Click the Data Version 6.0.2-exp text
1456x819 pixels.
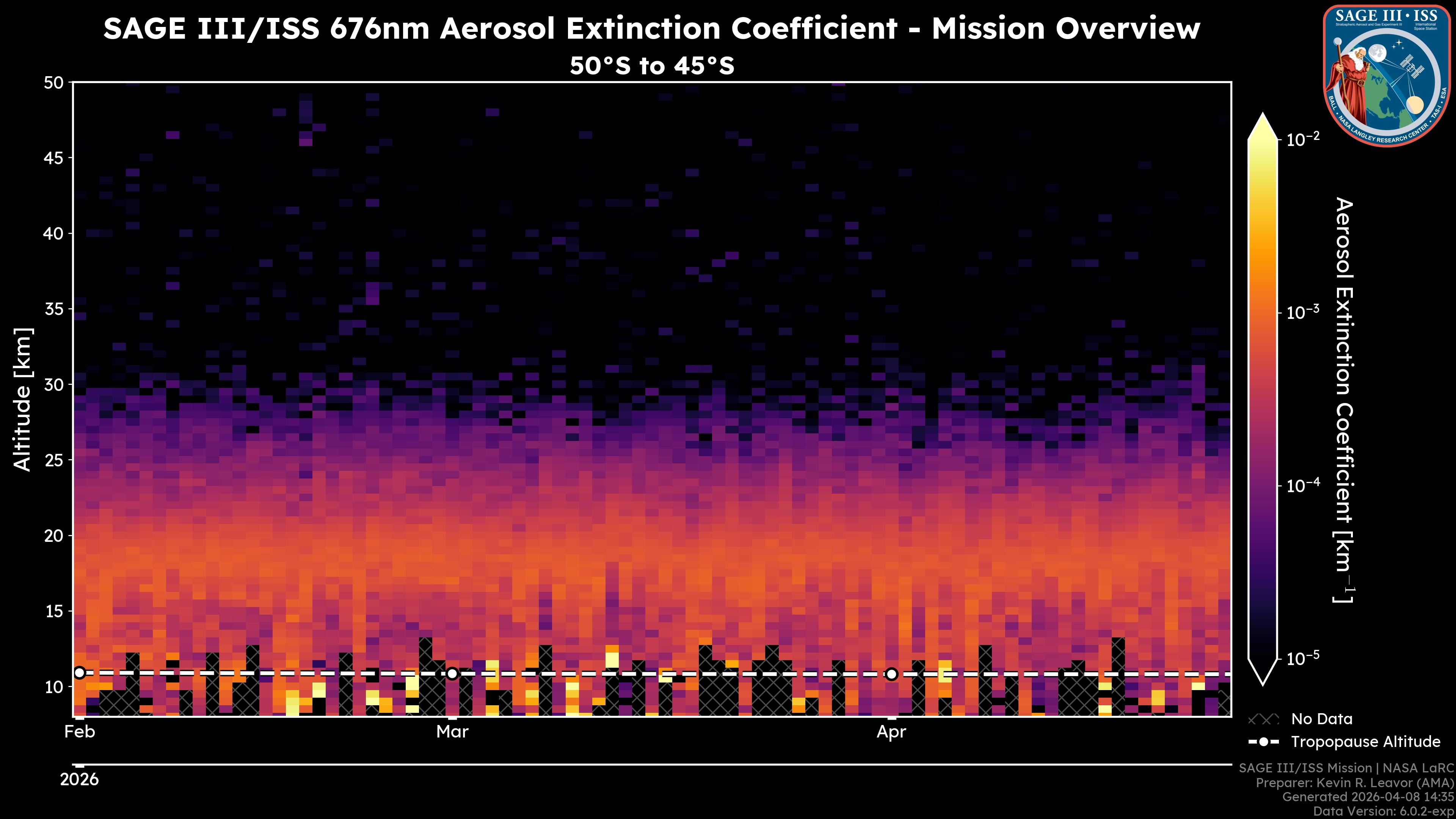(x=1383, y=811)
